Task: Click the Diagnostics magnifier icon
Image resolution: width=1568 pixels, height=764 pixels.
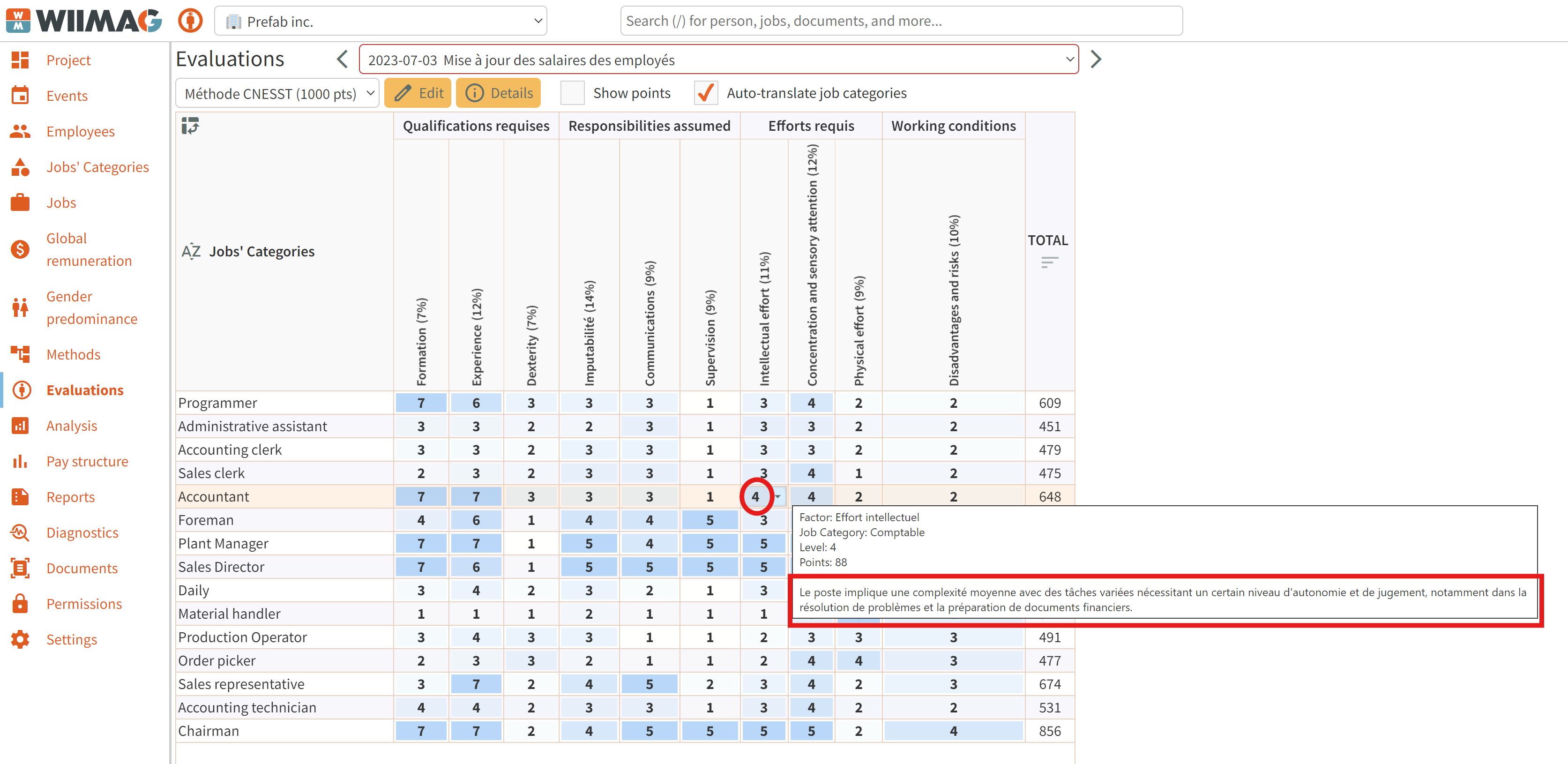Action: click(20, 532)
